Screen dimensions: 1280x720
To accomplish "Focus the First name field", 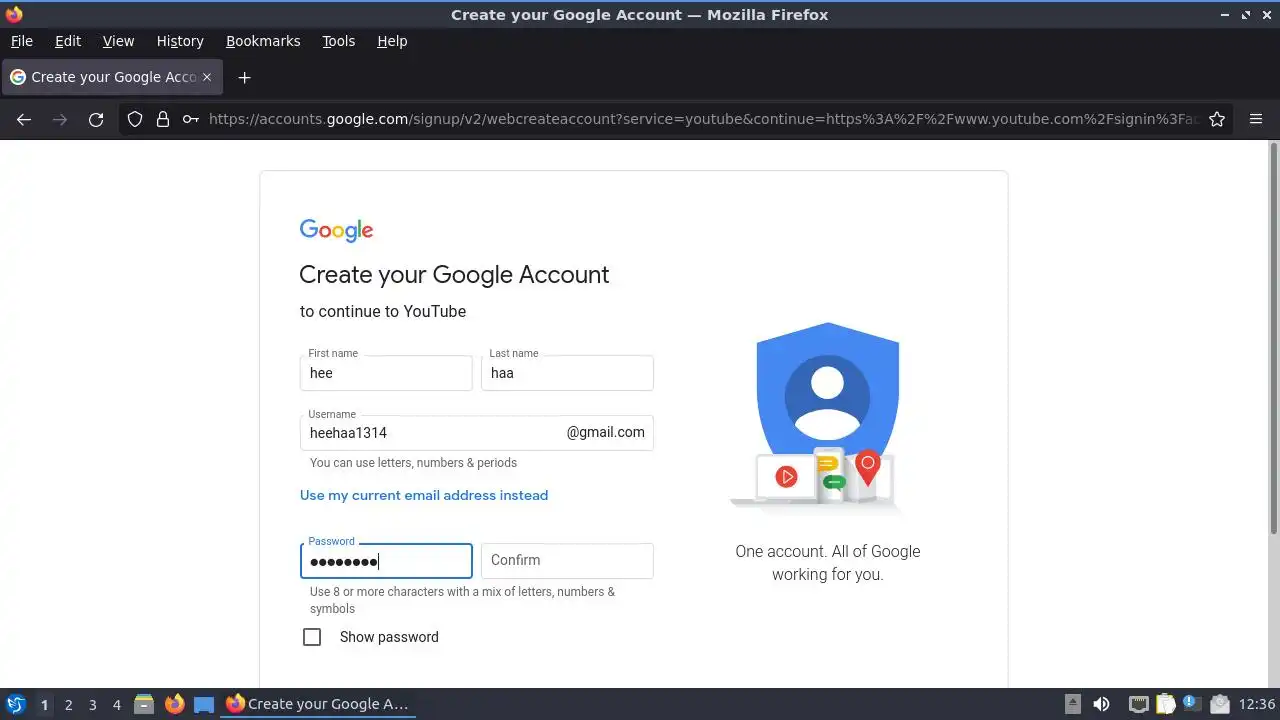I will (x=386, y=373).
